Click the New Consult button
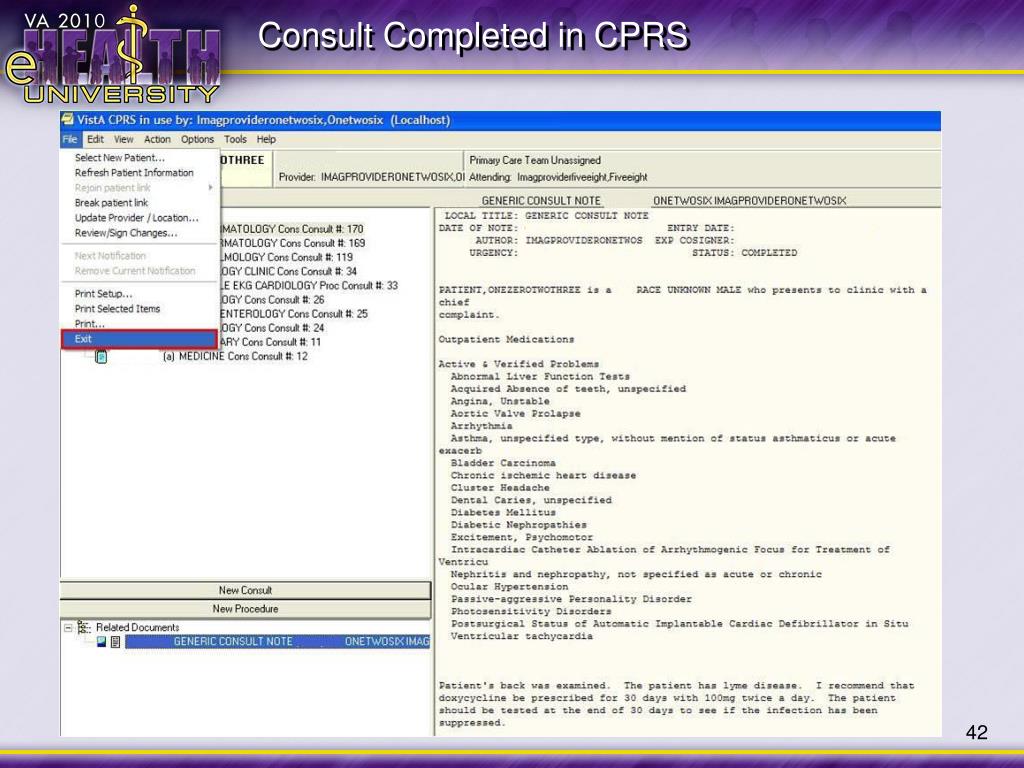This screenshot has height=768, width=1024. coord(246,590)
